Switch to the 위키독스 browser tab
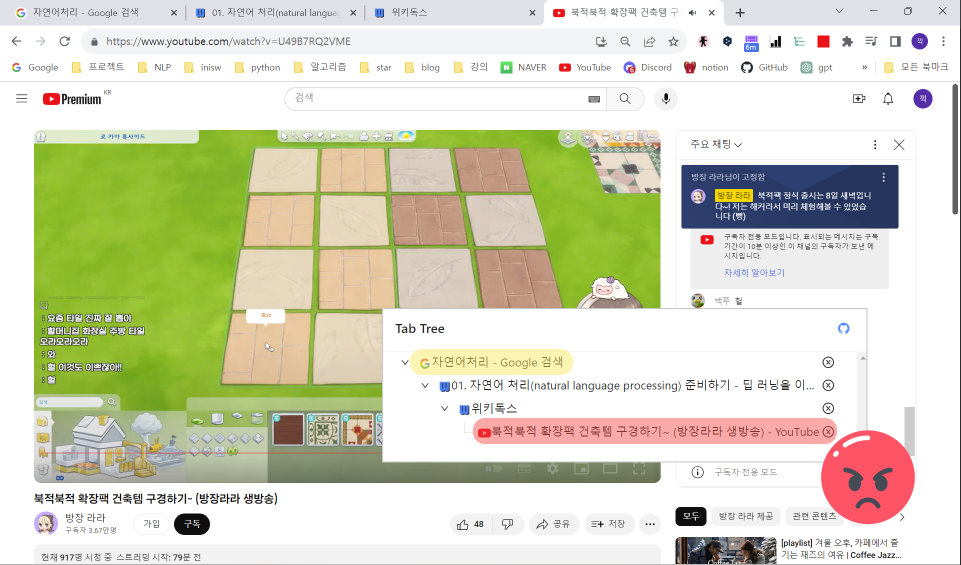The height and width of the screenshot is (565, 961). point(454,12)
